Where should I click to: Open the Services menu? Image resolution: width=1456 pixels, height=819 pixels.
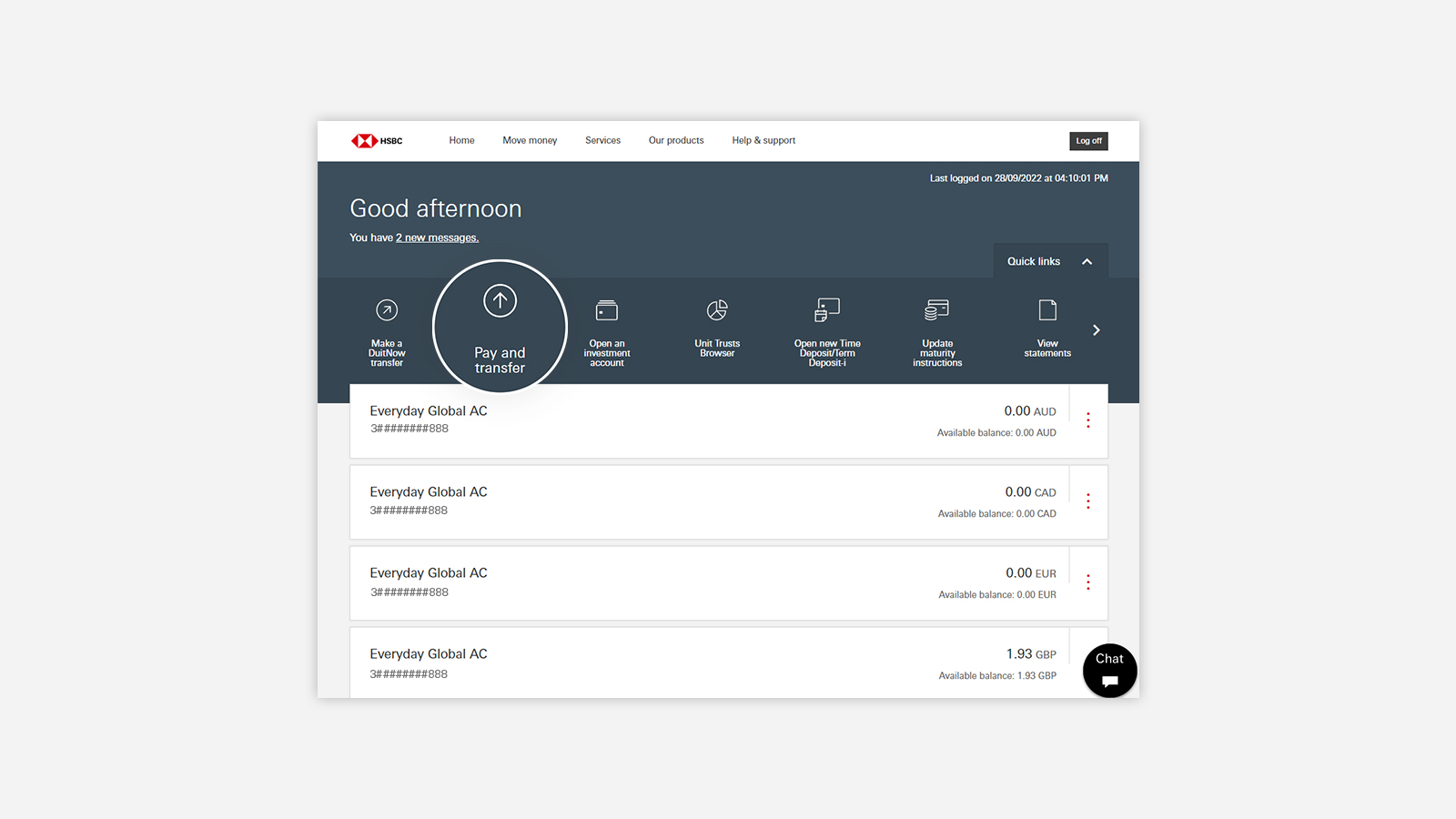click(x=602, y=141)
